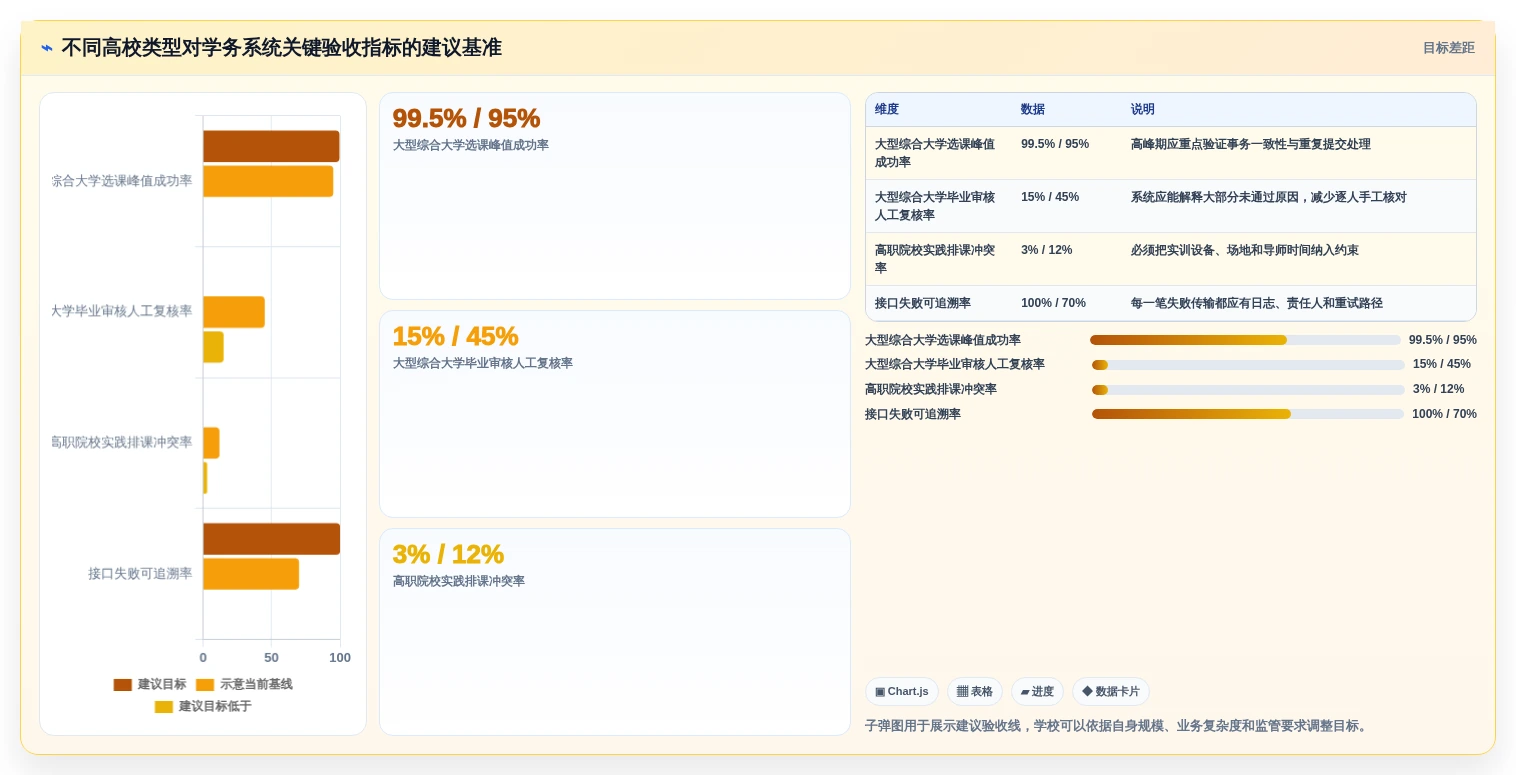Viewport: 1516px width, 775px height.
Task: Select the 15% / 45% data card value
Action: [x=455, y=336]
